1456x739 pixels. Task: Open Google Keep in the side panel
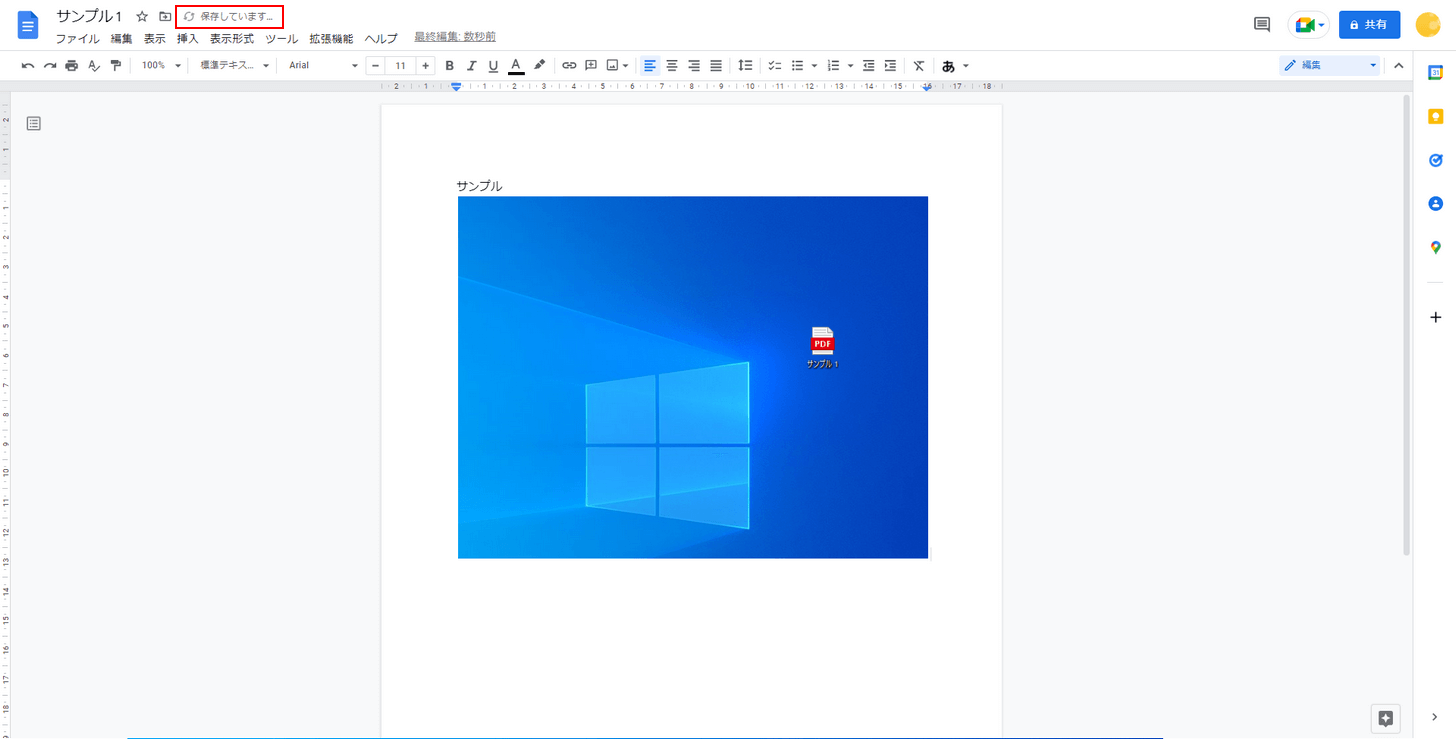(1435, 117)
